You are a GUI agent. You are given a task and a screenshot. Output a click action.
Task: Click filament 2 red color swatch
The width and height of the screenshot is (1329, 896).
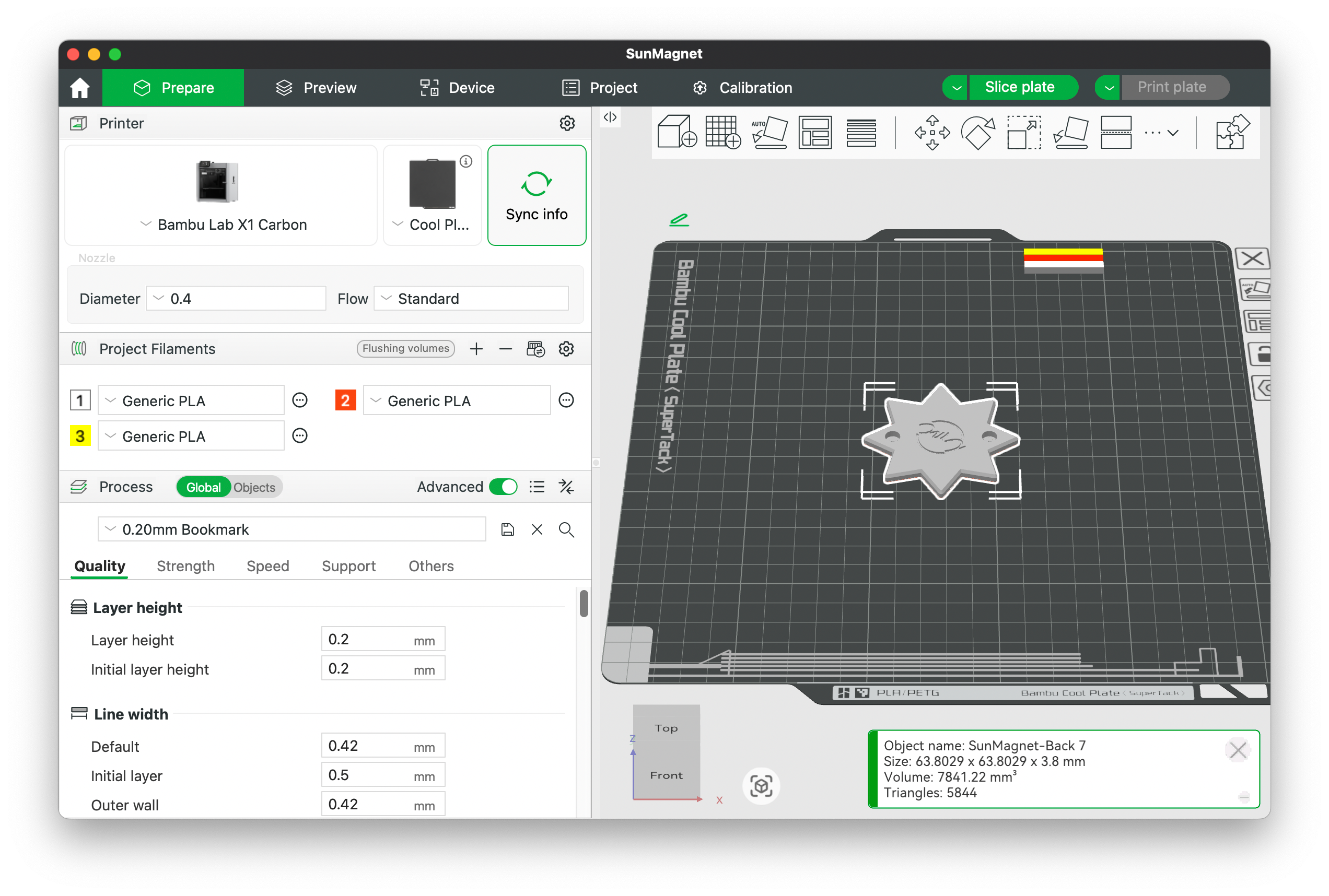click(x=345, y=400)
